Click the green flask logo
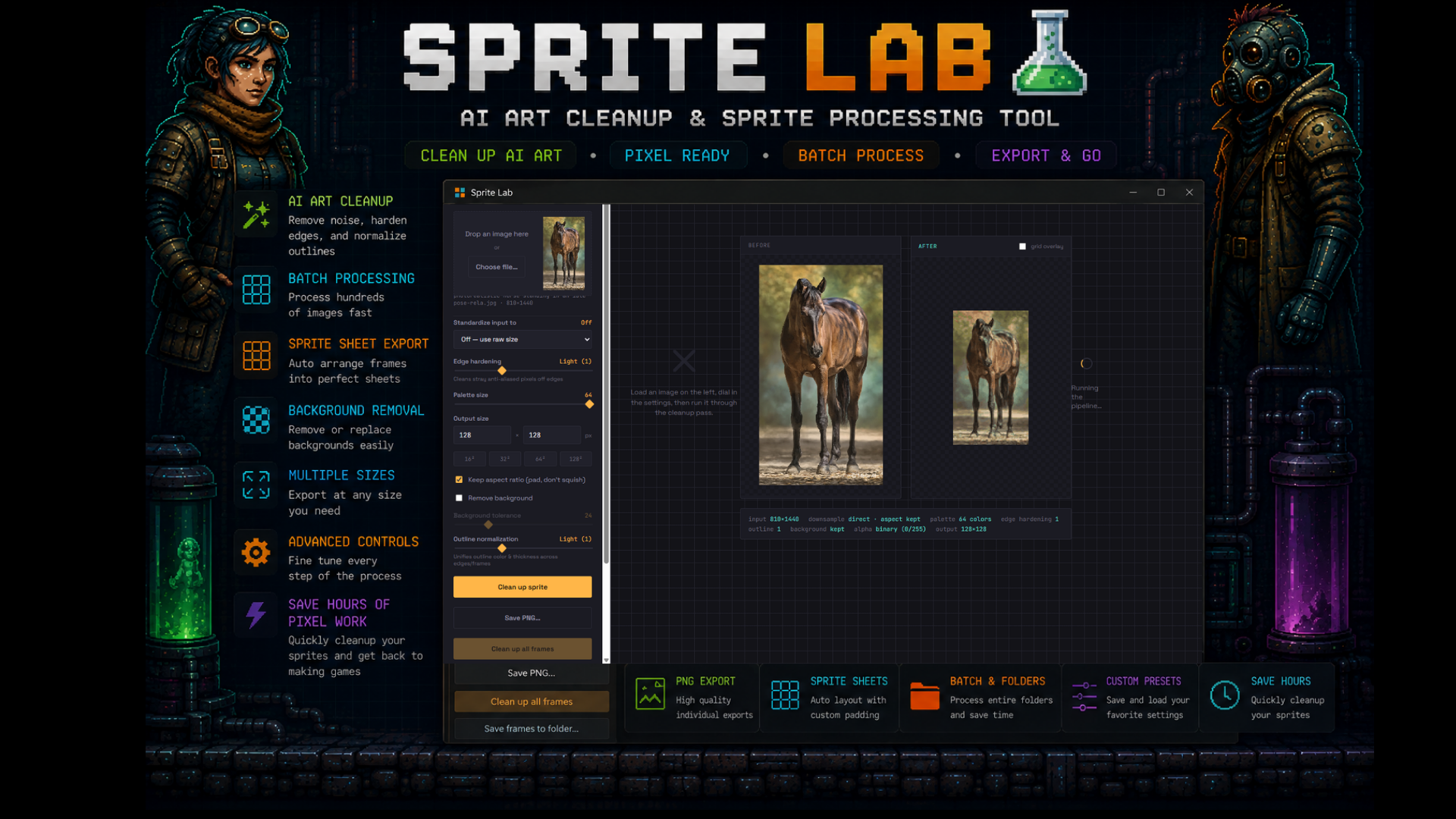The image size is (1456, 819). (1050, 53)
